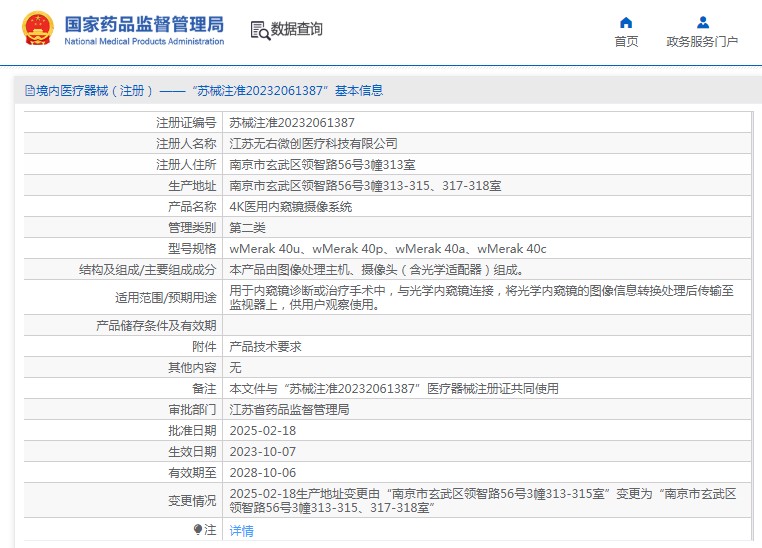This screenshot has width=762, height=548.
Task: Click the 国家药品监督管理局 title text
Action: click(144, 24)
